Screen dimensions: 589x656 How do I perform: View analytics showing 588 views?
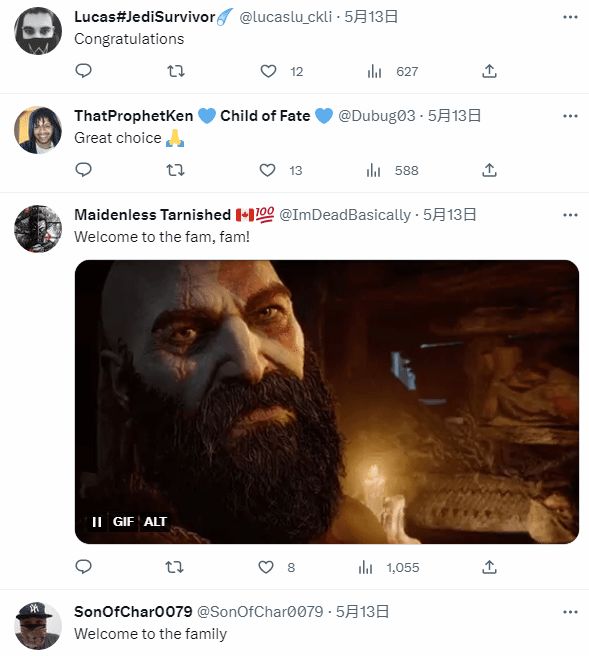[x=392, y=170]
